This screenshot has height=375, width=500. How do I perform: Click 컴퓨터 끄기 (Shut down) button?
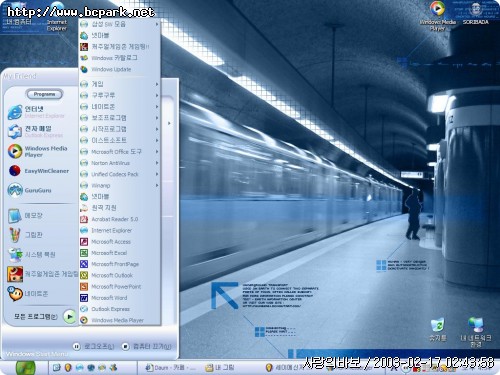click(146, 347)
